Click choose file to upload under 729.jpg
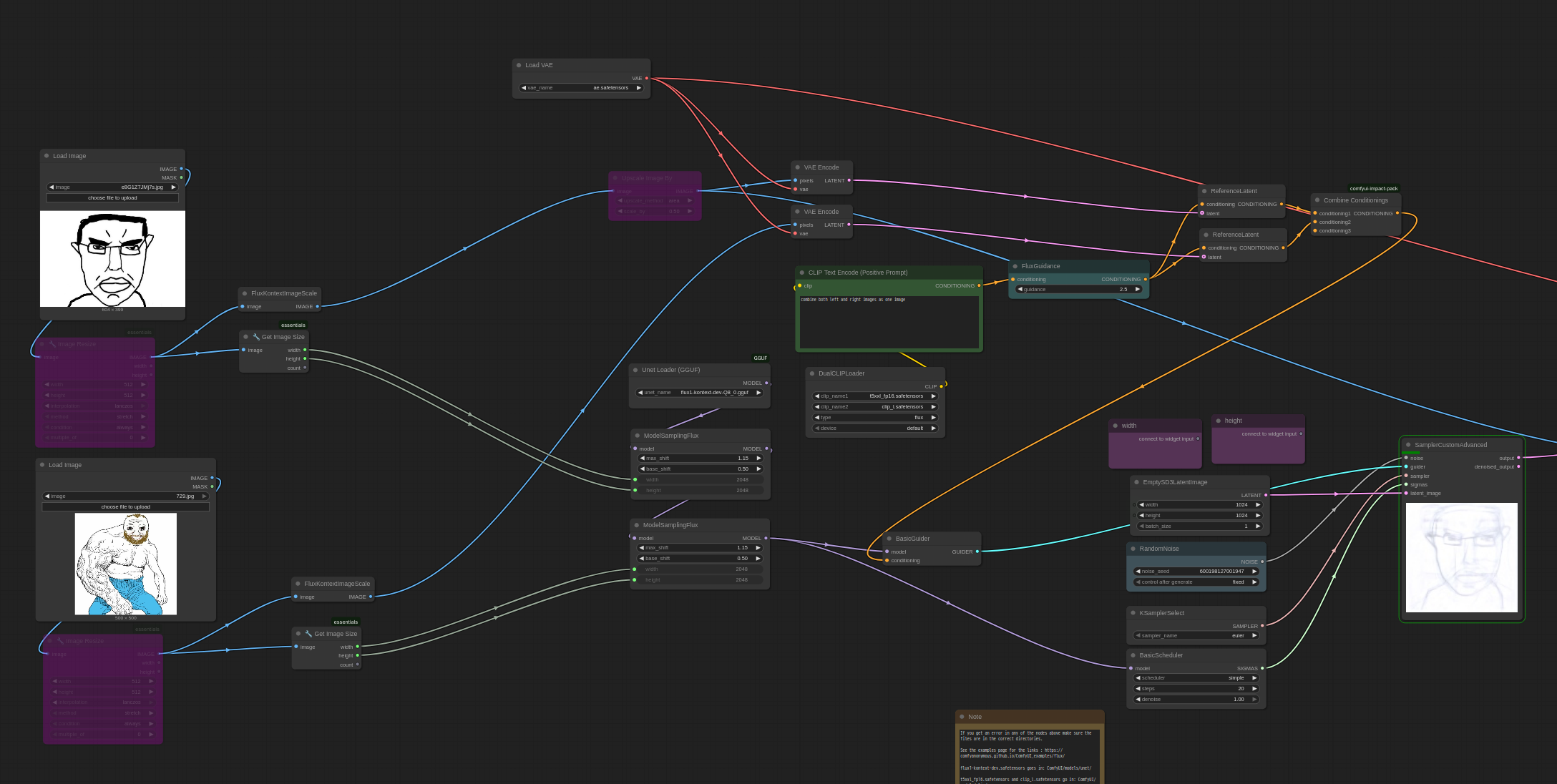Image resolution: width=1557 pixels, height=784 pixels. pyautogui.click(x=126, y=507)
